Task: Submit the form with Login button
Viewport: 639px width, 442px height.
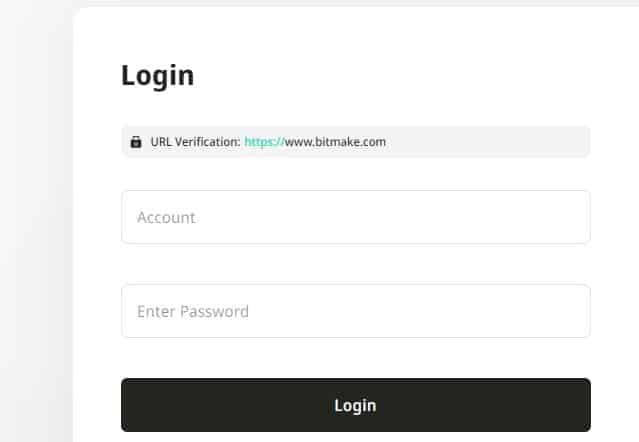Action: pos(355,405)
